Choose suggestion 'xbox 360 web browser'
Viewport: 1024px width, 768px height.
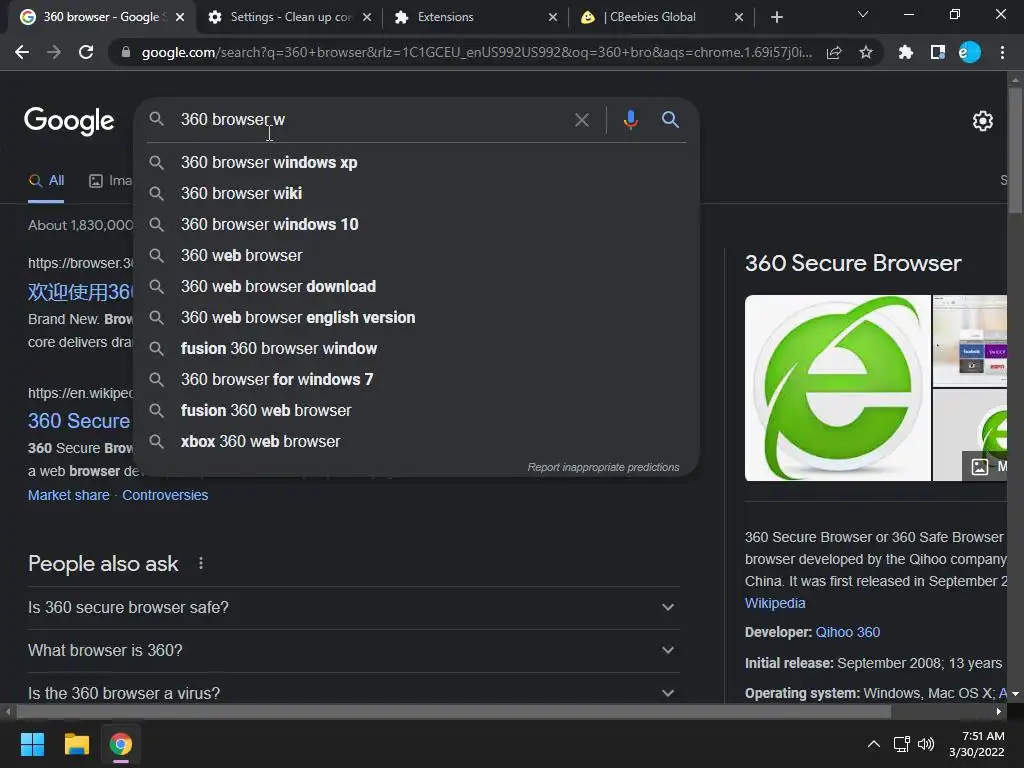click(417, 441)
